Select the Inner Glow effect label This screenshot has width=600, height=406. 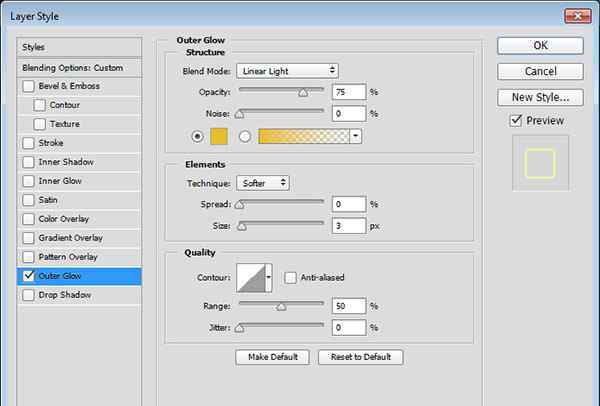click(60, 181)
